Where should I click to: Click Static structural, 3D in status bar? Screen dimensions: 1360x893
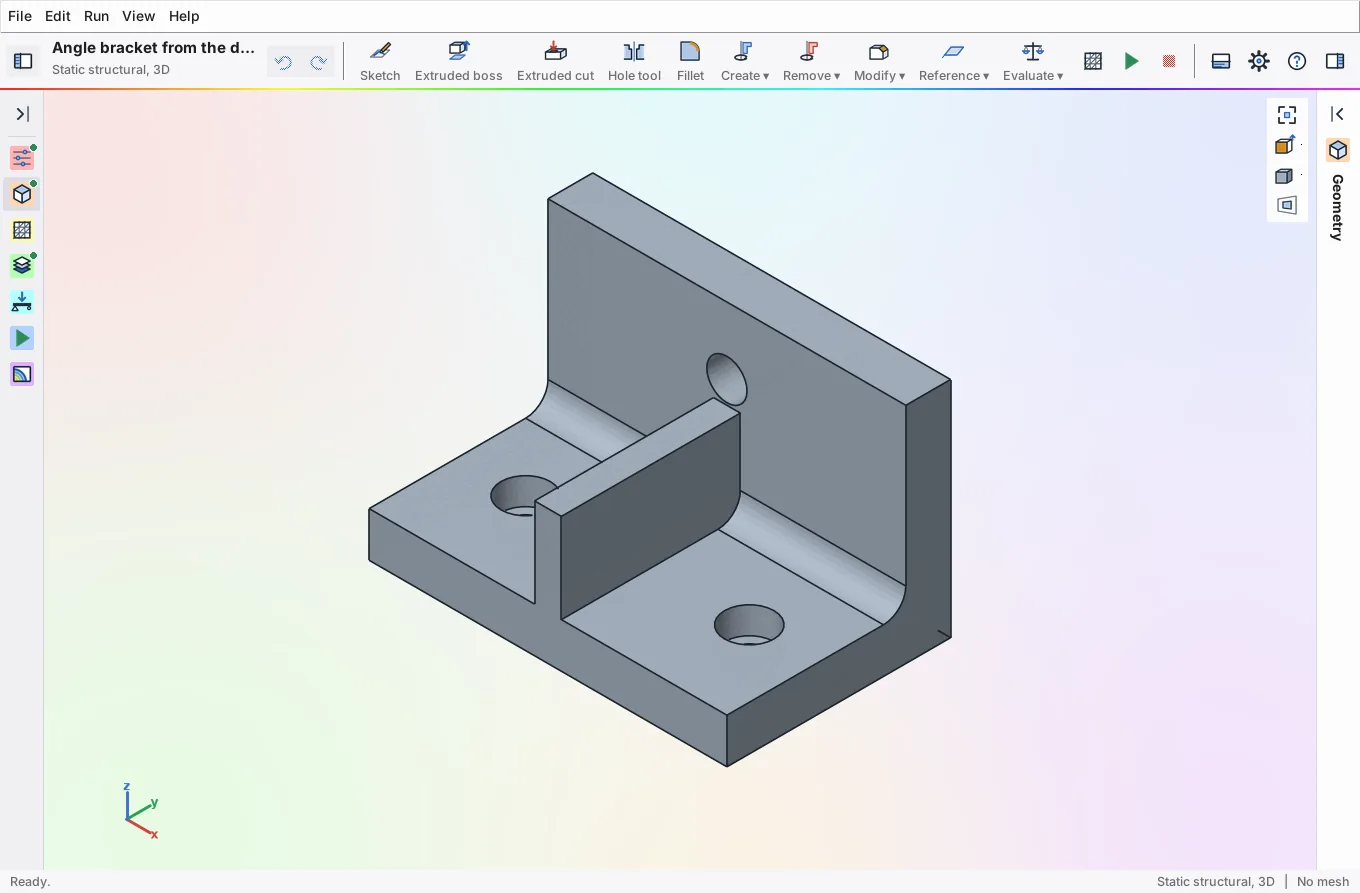tap(1216, 881)
